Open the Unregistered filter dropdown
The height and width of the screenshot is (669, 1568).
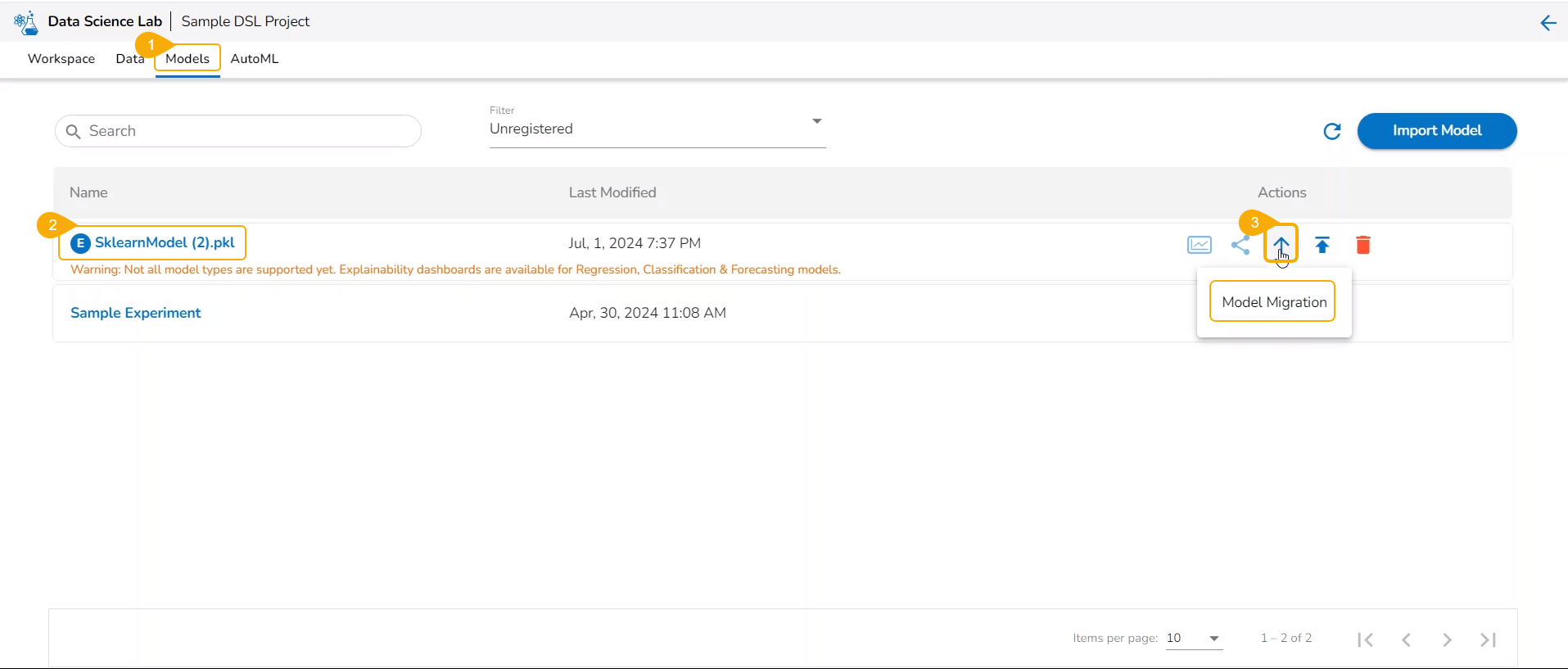657,129
